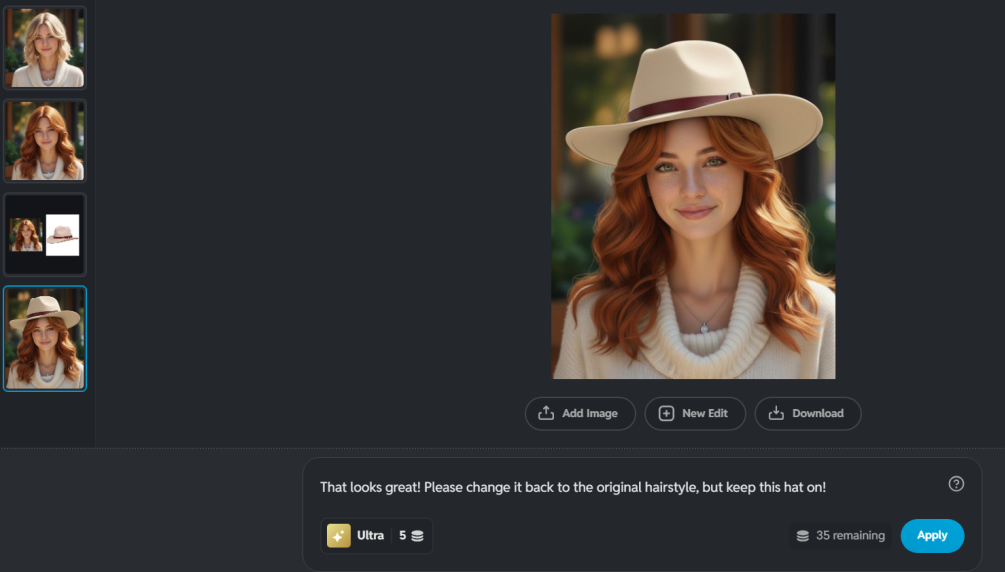1005x572 pixels.
Task: Click the coin stack icon beside 35 remaining
Action: [802, 536]
